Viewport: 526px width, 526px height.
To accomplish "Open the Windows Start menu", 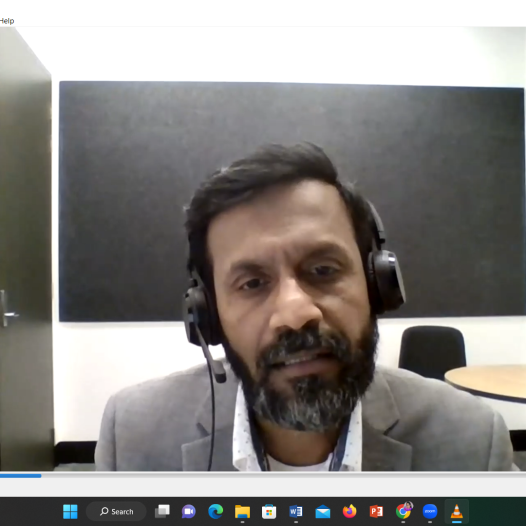I will [70, 512].
